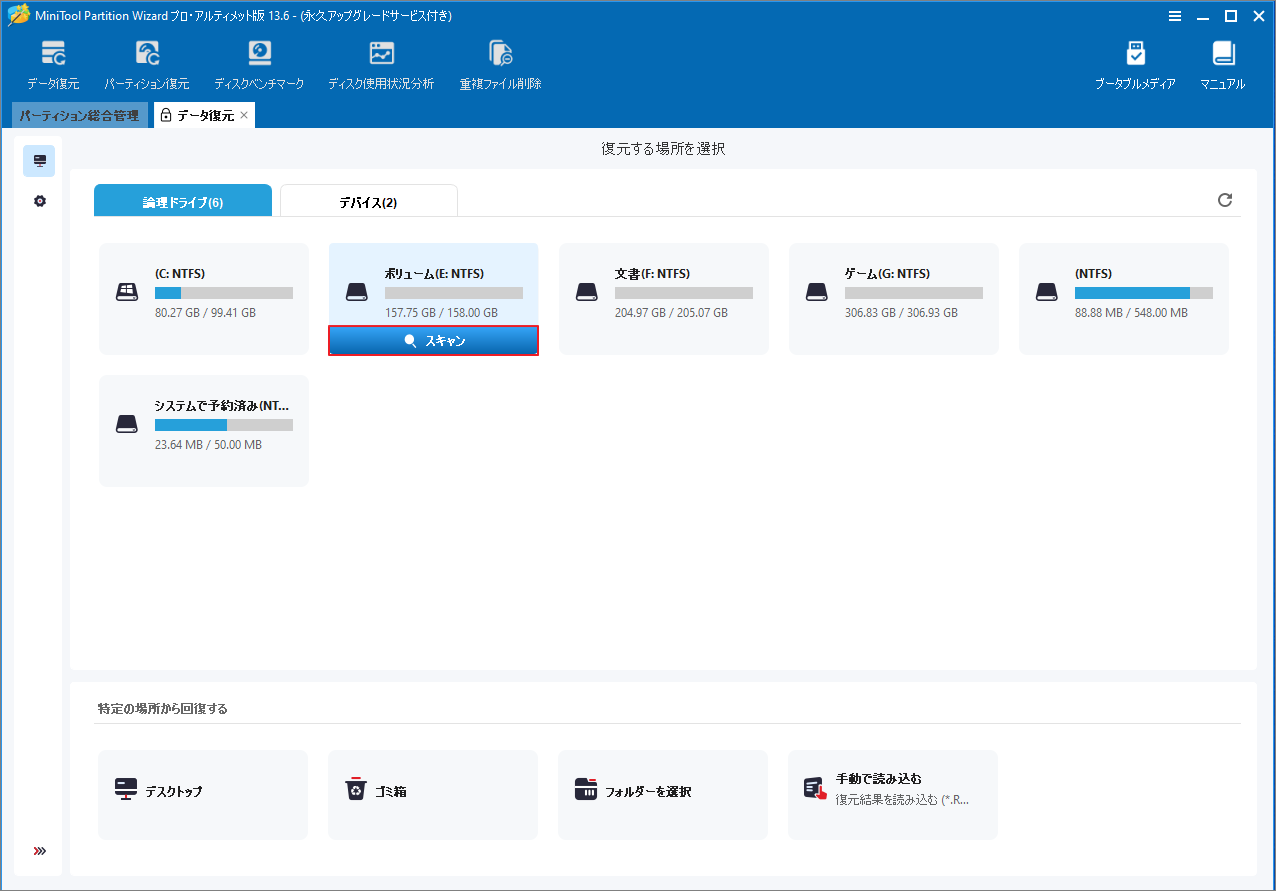Viewport: 1276px width, 891px height.
Task: Select the ゴミ箱 recovery option
Action: (x=433, y=794)
